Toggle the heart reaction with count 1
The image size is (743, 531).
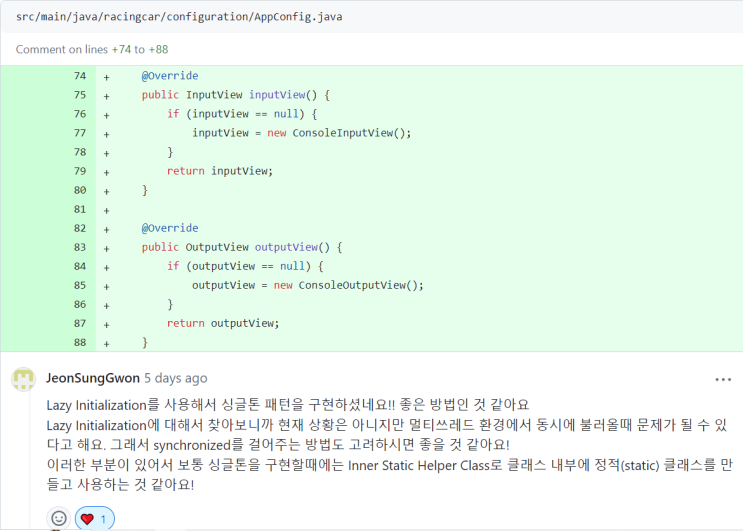(95, 519)
